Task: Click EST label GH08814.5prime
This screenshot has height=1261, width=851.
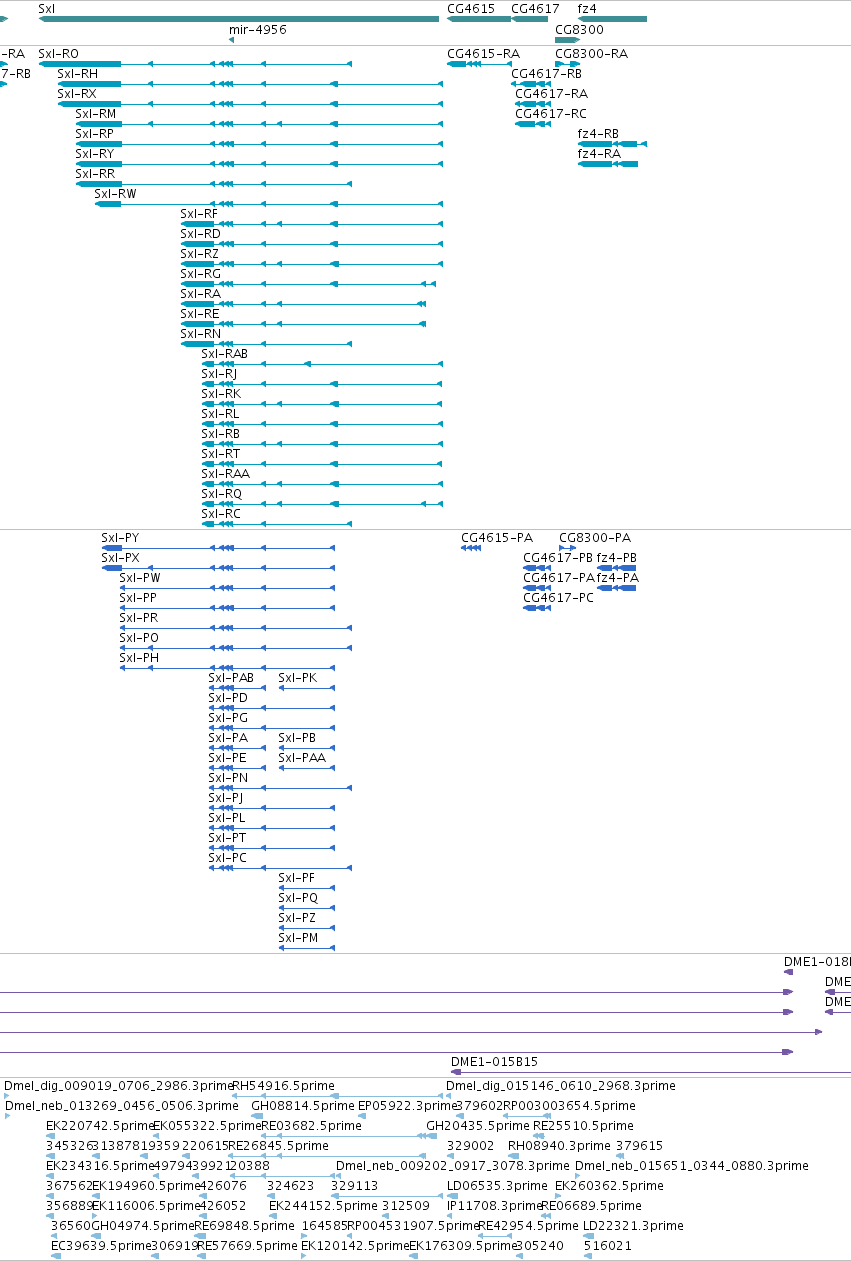Action: coord(303,1106)
